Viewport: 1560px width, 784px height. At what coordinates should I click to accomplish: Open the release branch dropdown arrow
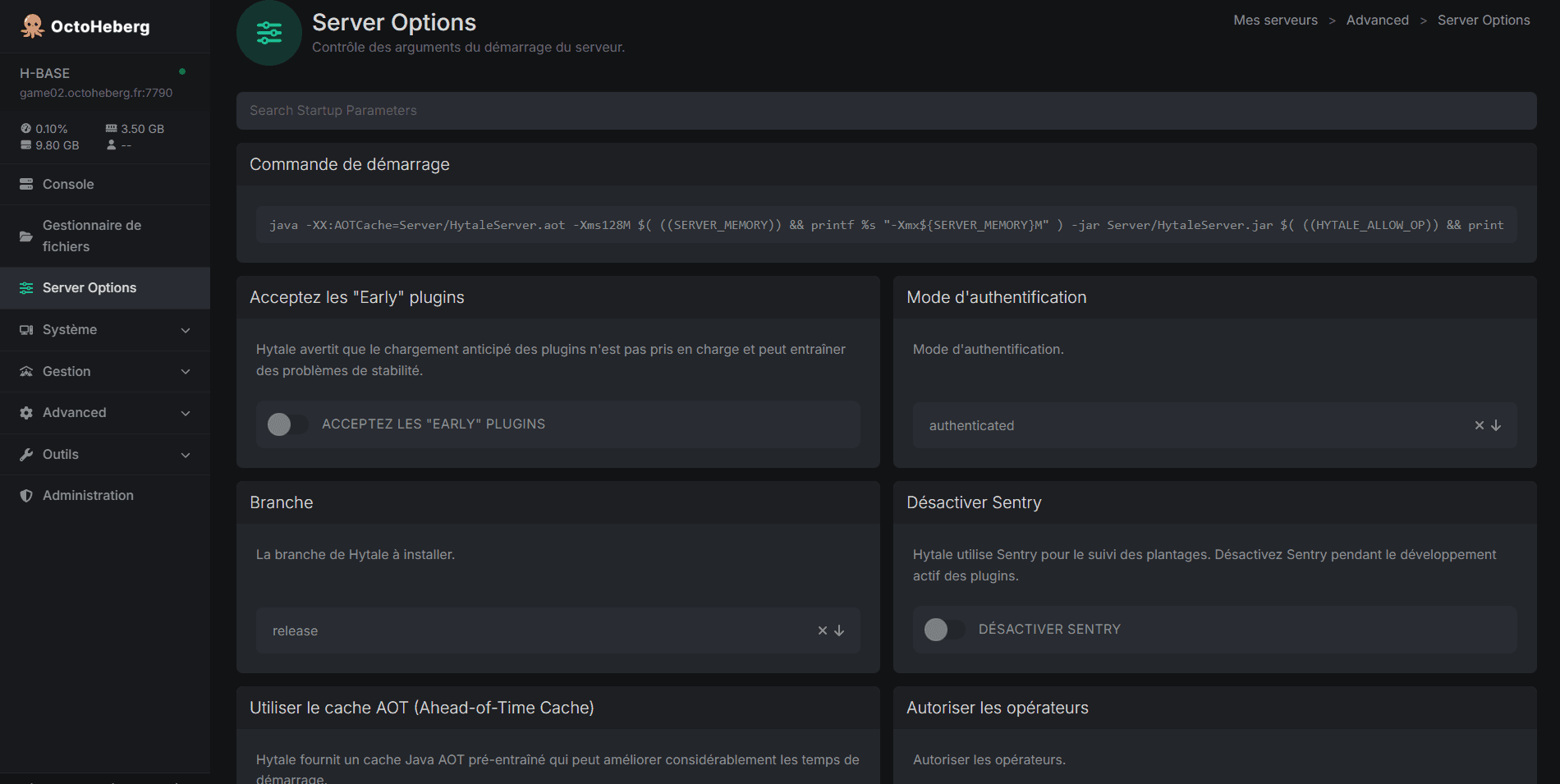(839, 630)
